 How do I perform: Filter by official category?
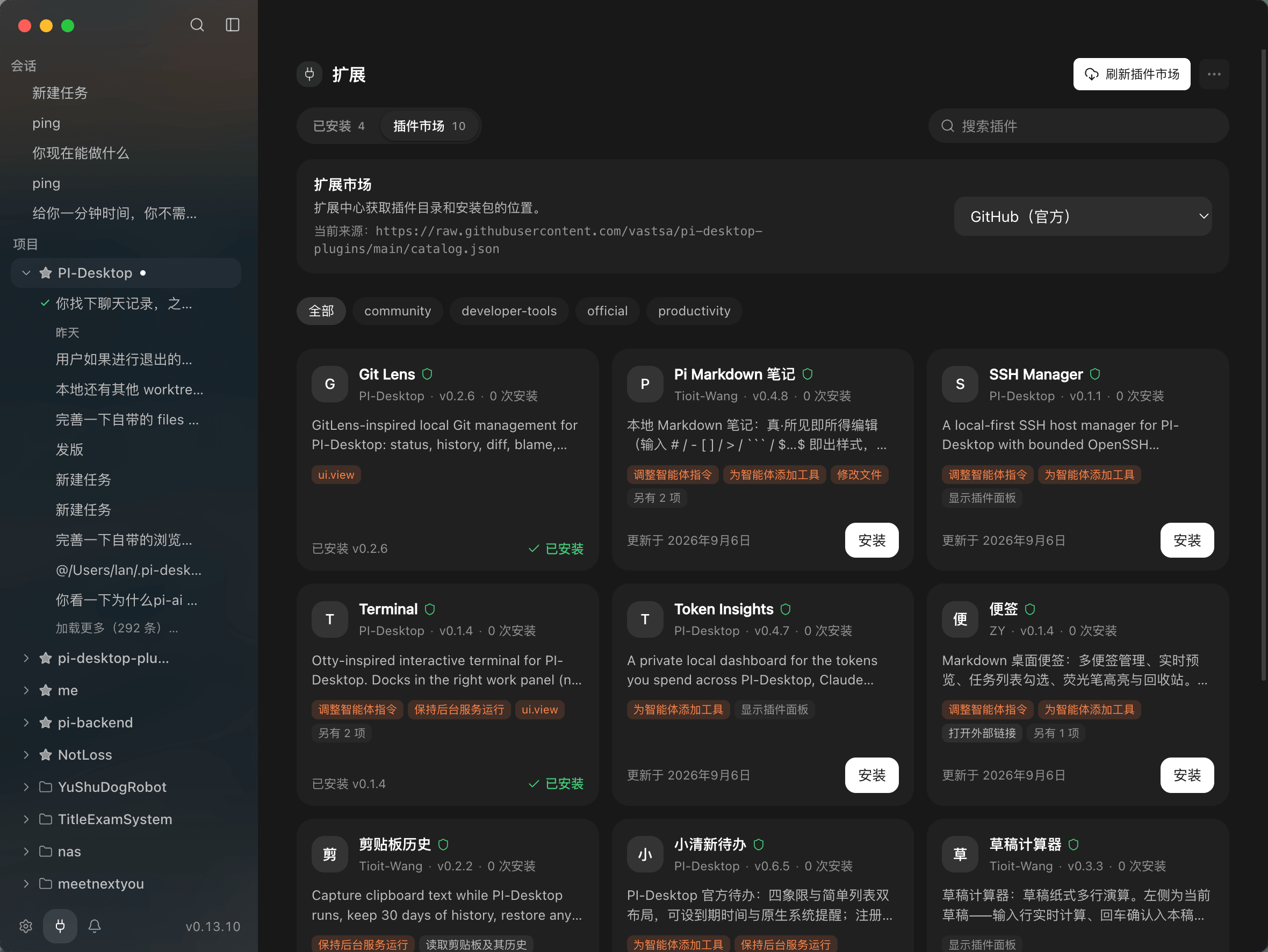click(607, 311)
